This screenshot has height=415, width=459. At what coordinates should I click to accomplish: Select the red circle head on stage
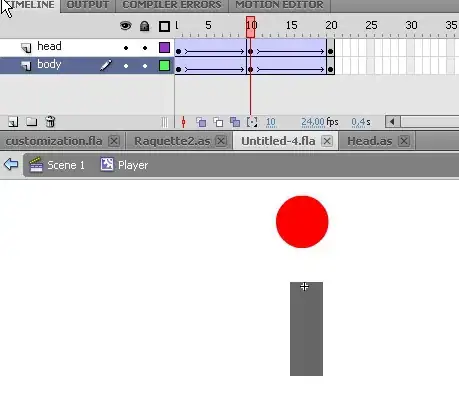pyautogui.click(x=302, y=222)
